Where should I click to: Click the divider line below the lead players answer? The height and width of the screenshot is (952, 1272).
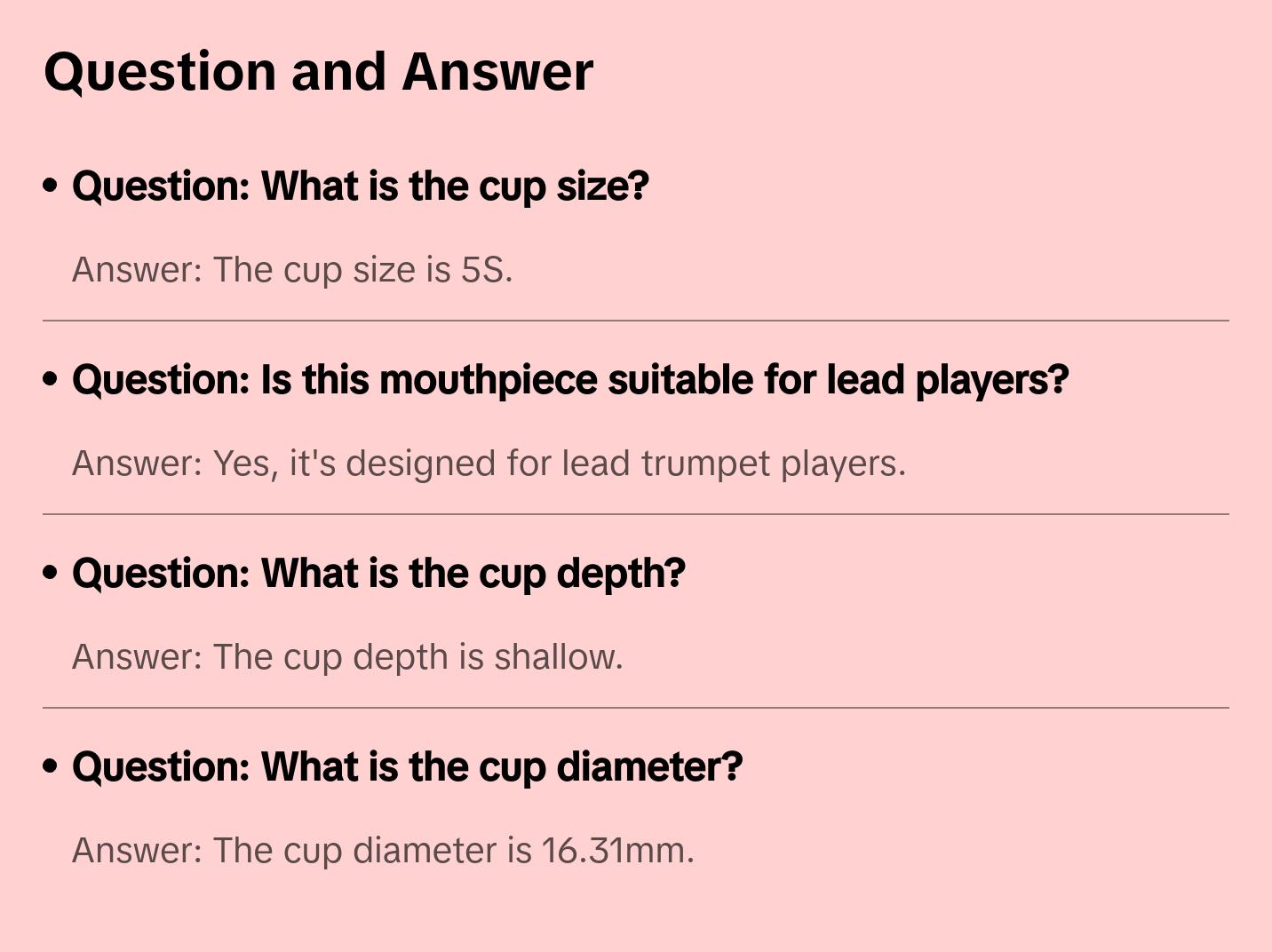[636, 514]
